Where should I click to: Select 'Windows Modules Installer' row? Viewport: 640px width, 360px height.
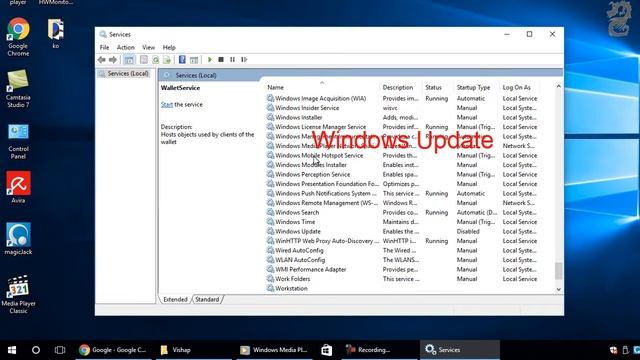pos(402,165)
